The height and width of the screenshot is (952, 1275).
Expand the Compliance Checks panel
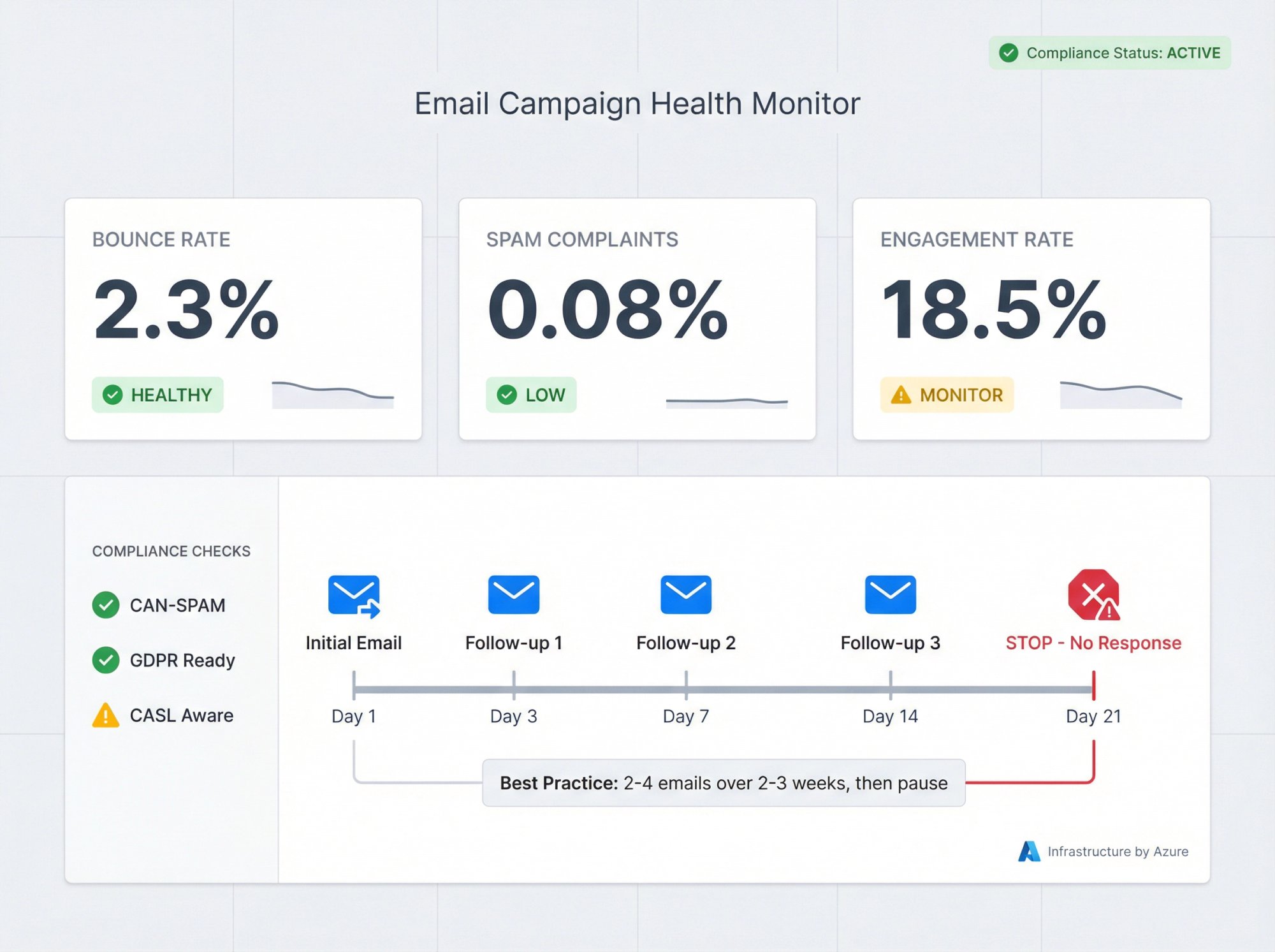(x=171, y=551)
